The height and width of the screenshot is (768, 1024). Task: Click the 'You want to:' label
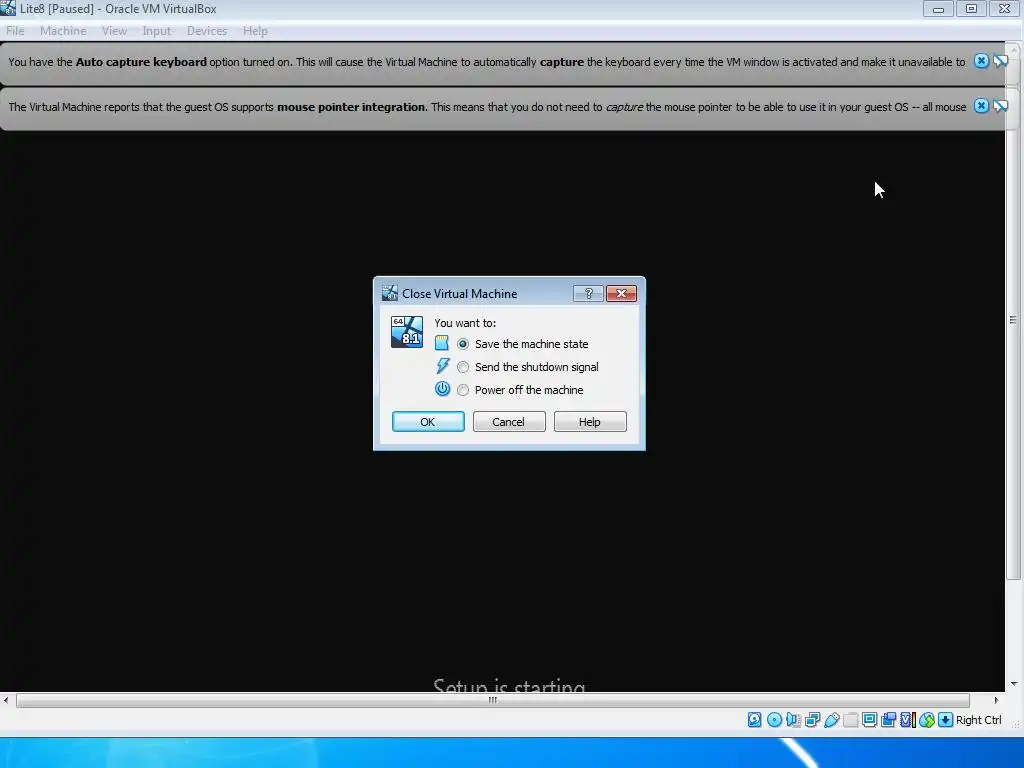point(465,323)
